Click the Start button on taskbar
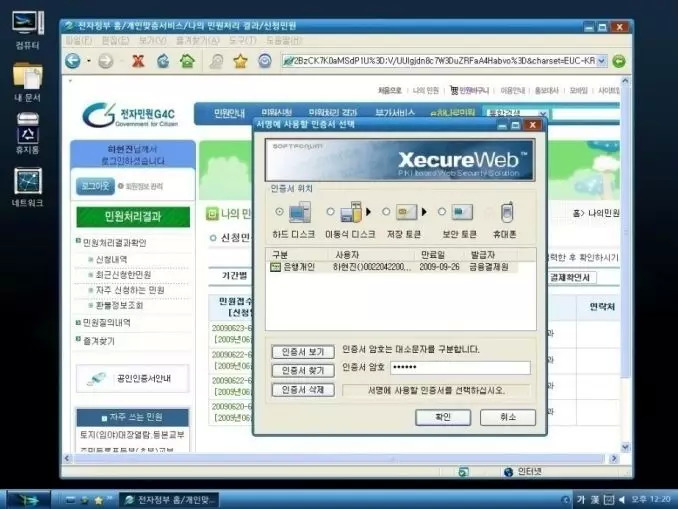 29,500
